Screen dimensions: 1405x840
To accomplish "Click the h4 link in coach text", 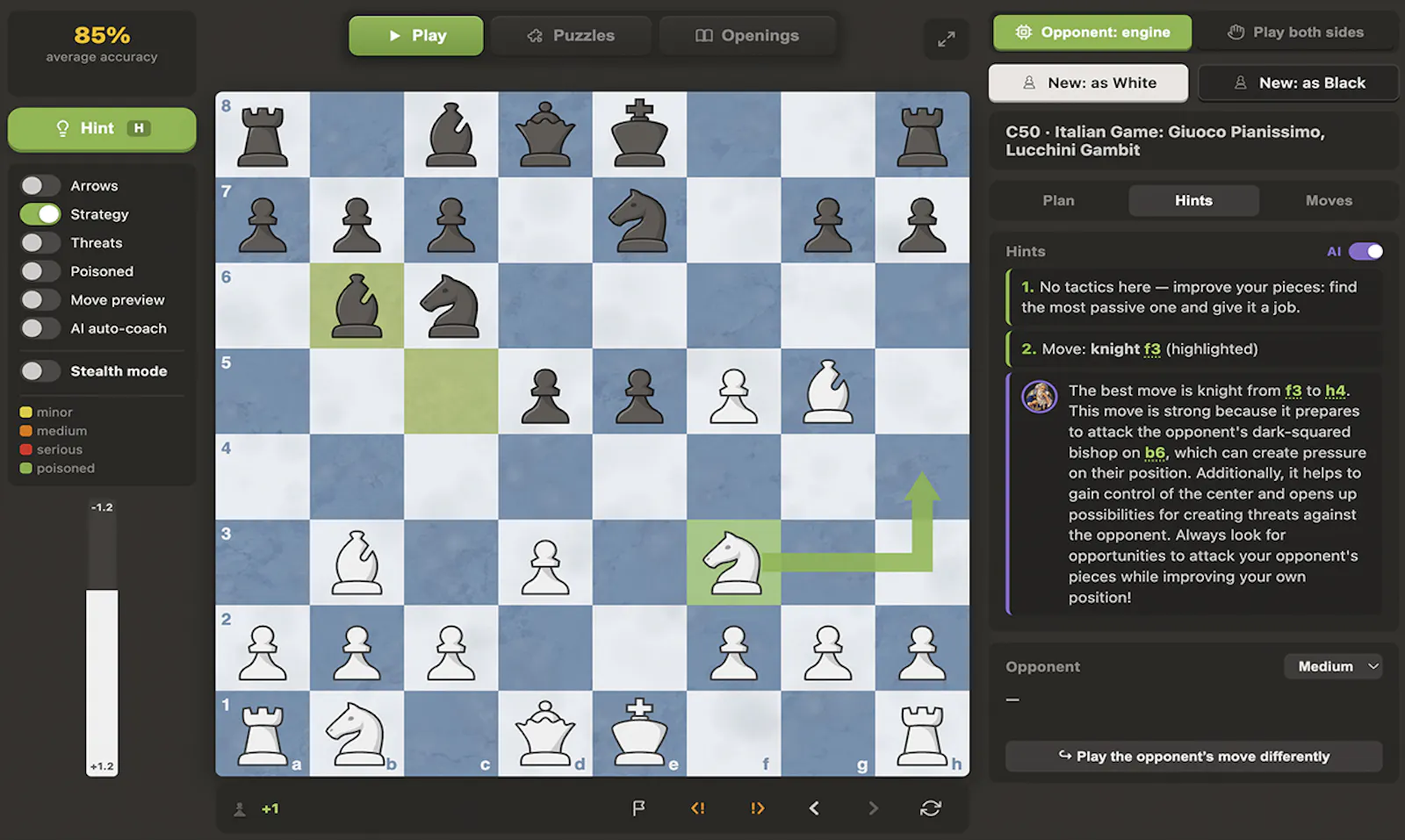I will point(1336,391).
